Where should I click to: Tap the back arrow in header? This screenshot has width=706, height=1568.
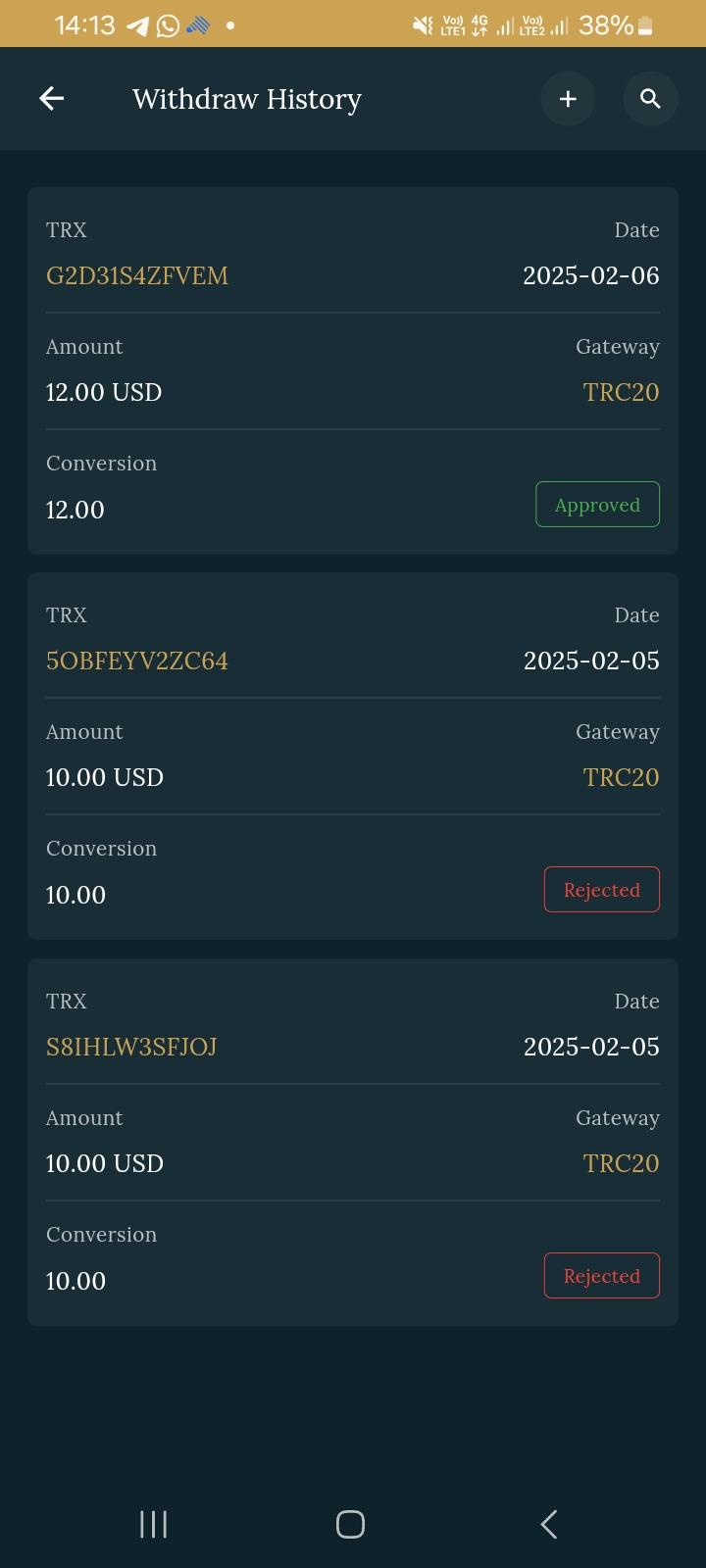pos(52,98)
